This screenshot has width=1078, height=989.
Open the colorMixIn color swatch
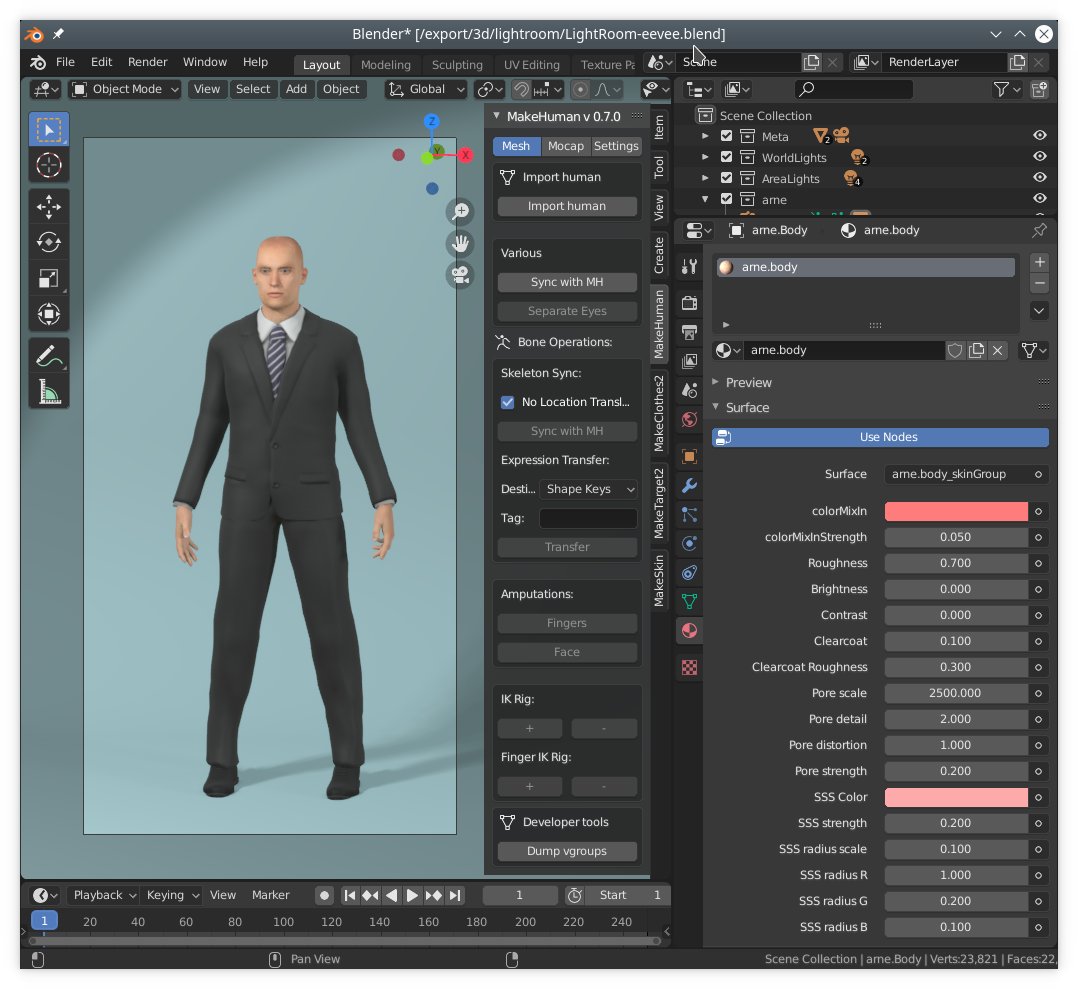pyautogui.click(x=956, y=511)
